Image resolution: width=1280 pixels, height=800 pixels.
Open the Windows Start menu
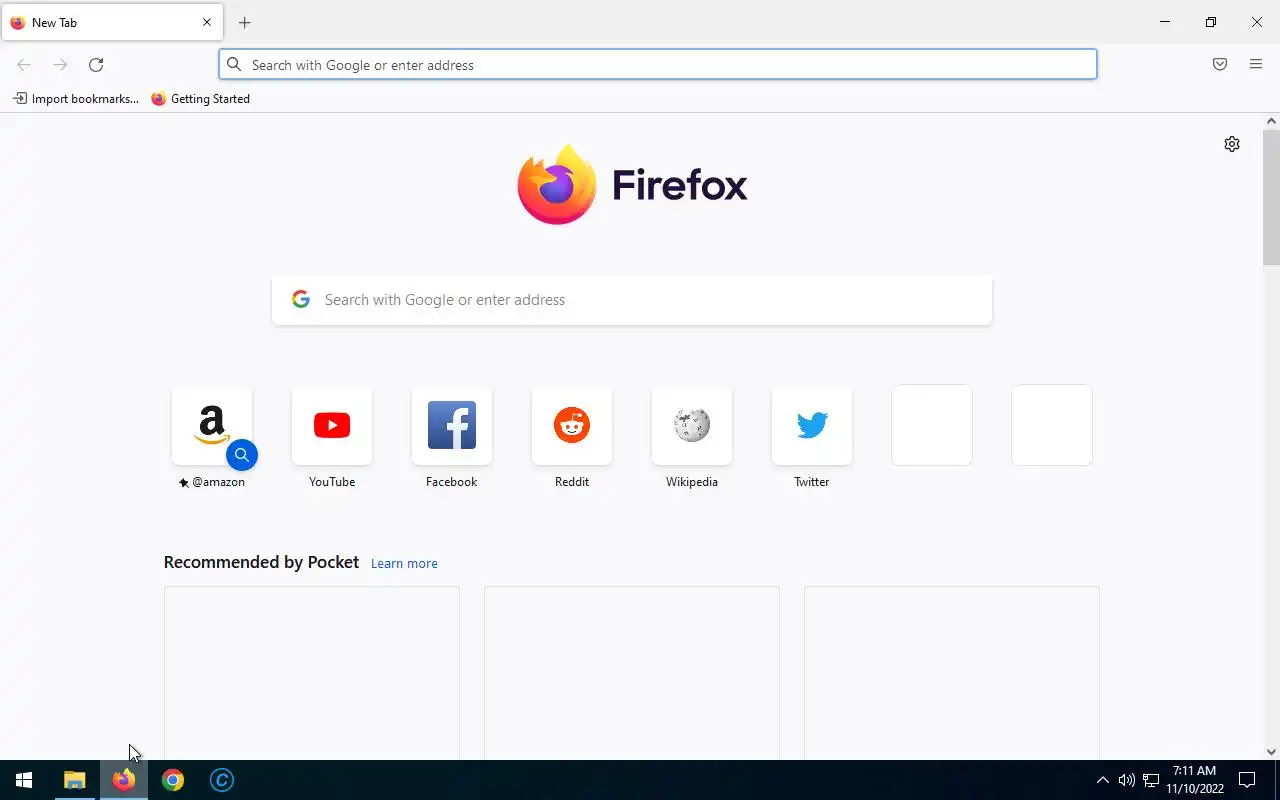click(24, 780)
